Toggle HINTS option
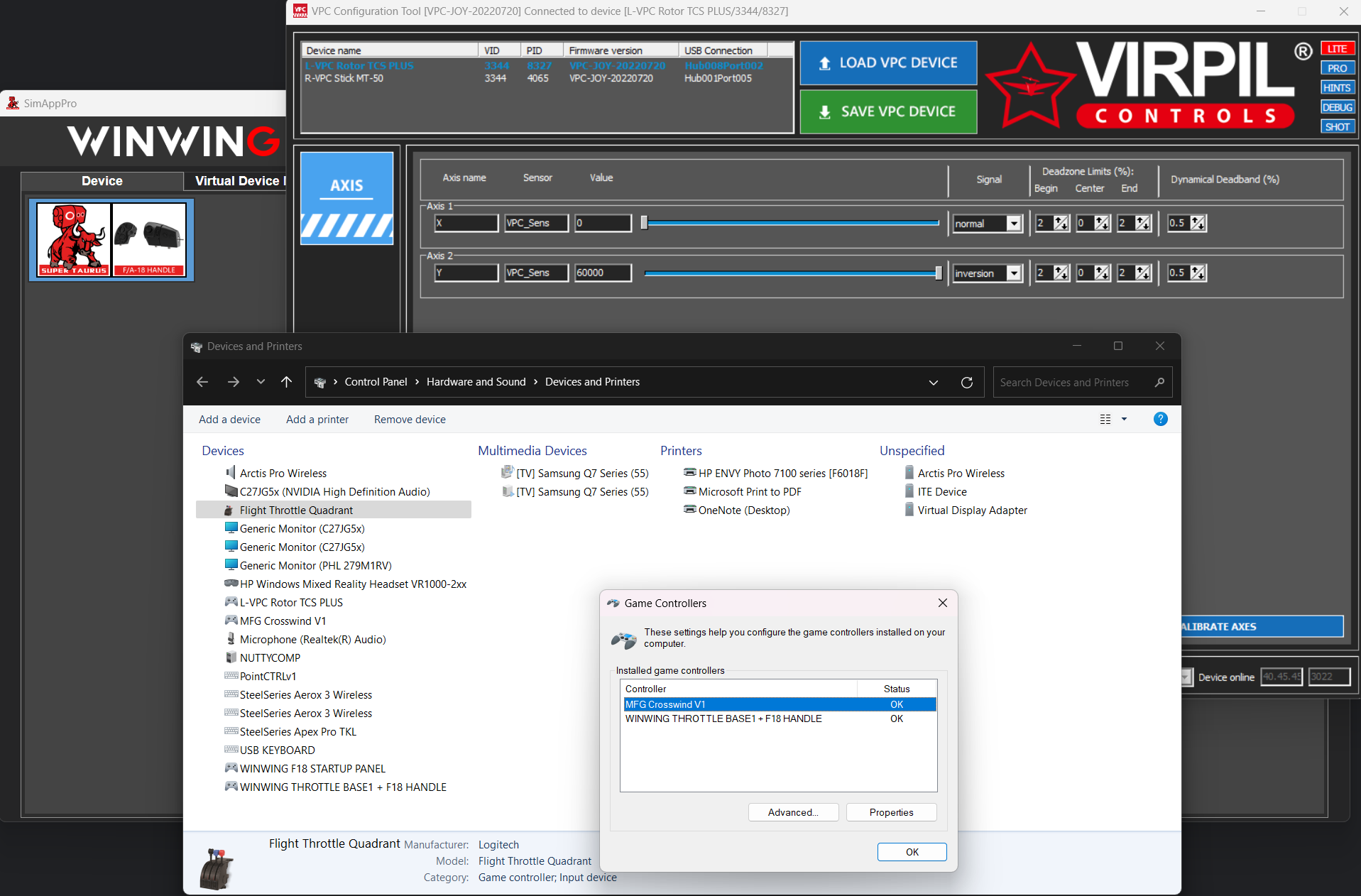Image resolution: width=1361 pixels, height=896 pixels. (x=1338, y=88)
